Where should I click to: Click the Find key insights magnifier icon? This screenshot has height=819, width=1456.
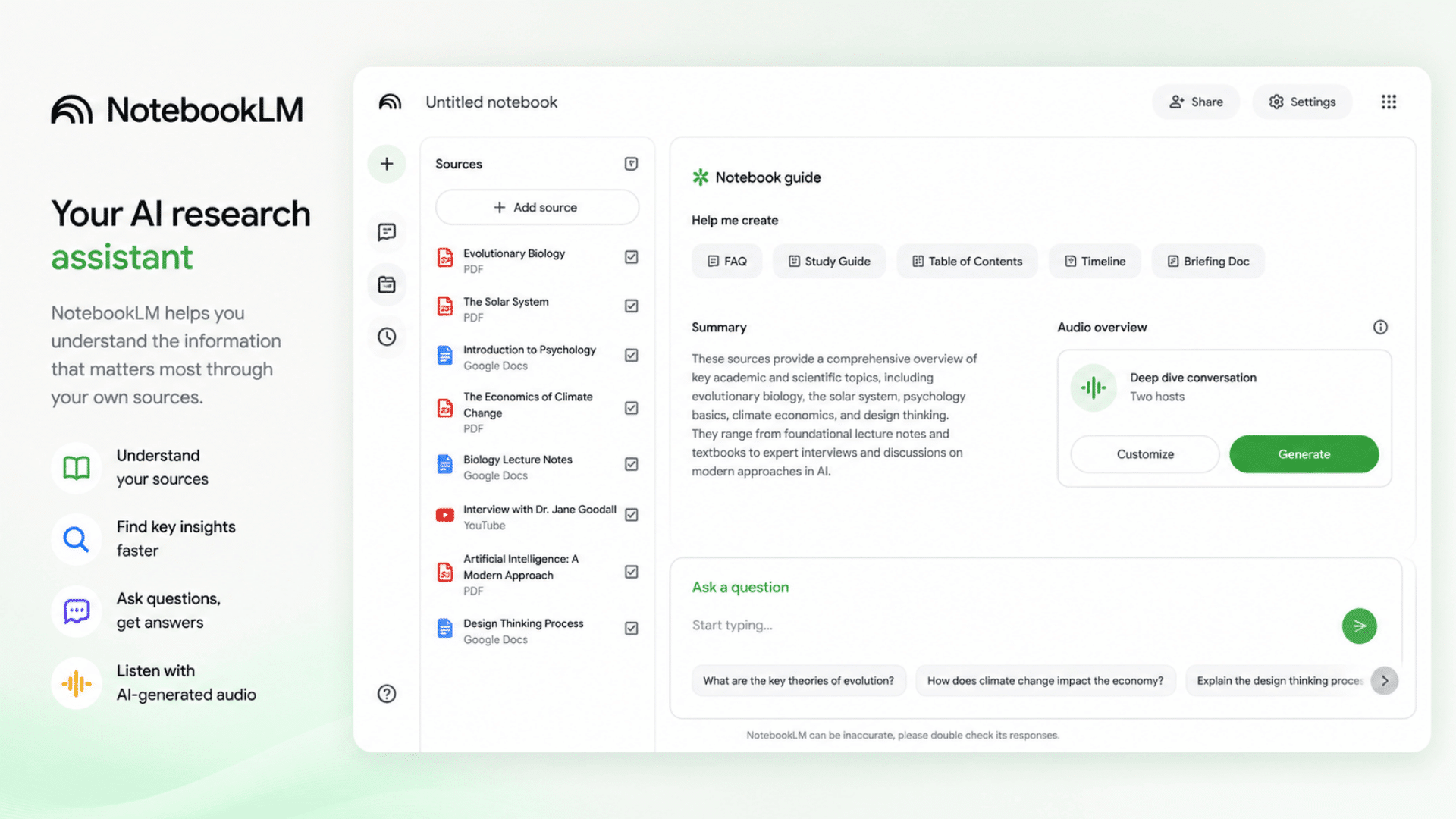click(x=77, y=539)
